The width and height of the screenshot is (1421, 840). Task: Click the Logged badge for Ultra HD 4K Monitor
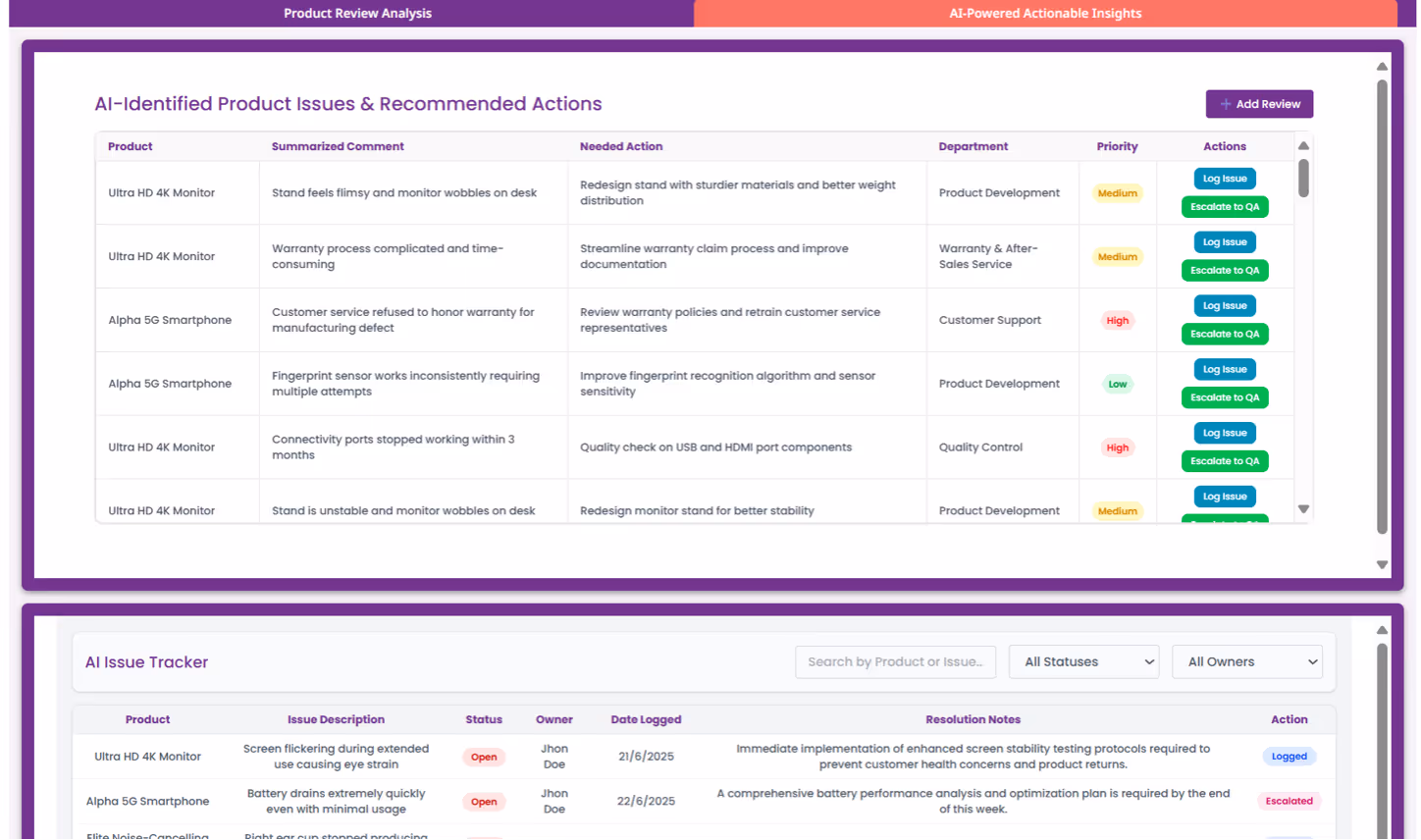coord(1289,756)
